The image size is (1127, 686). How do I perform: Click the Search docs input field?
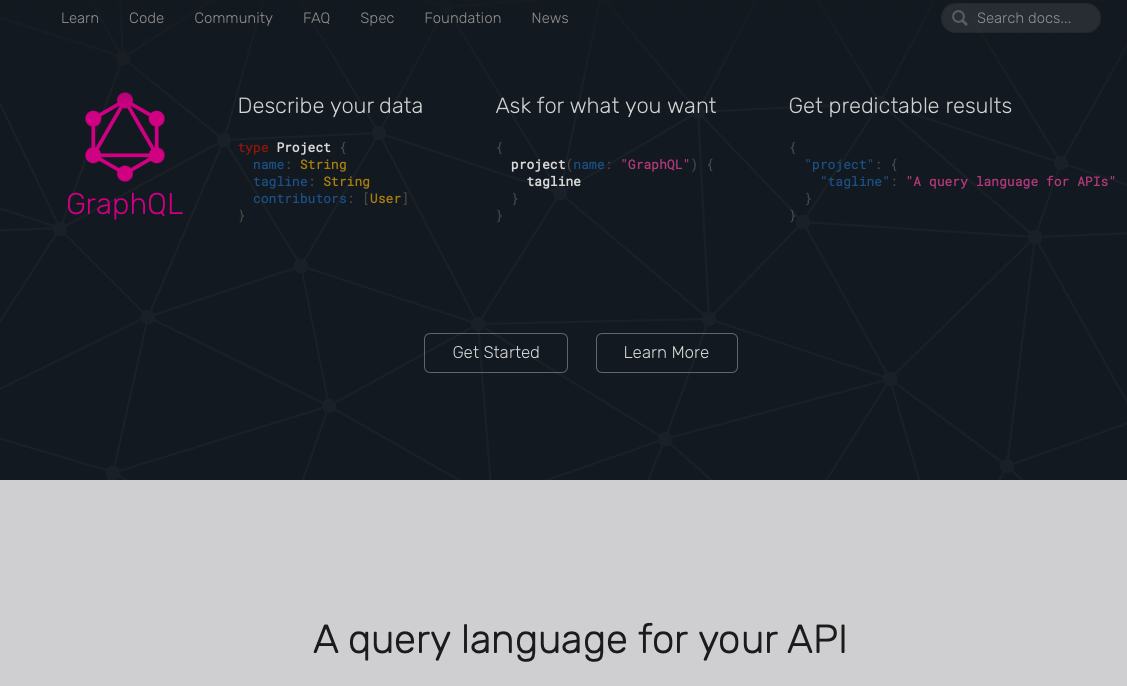pyautogui.click(x=1030, y=18)
